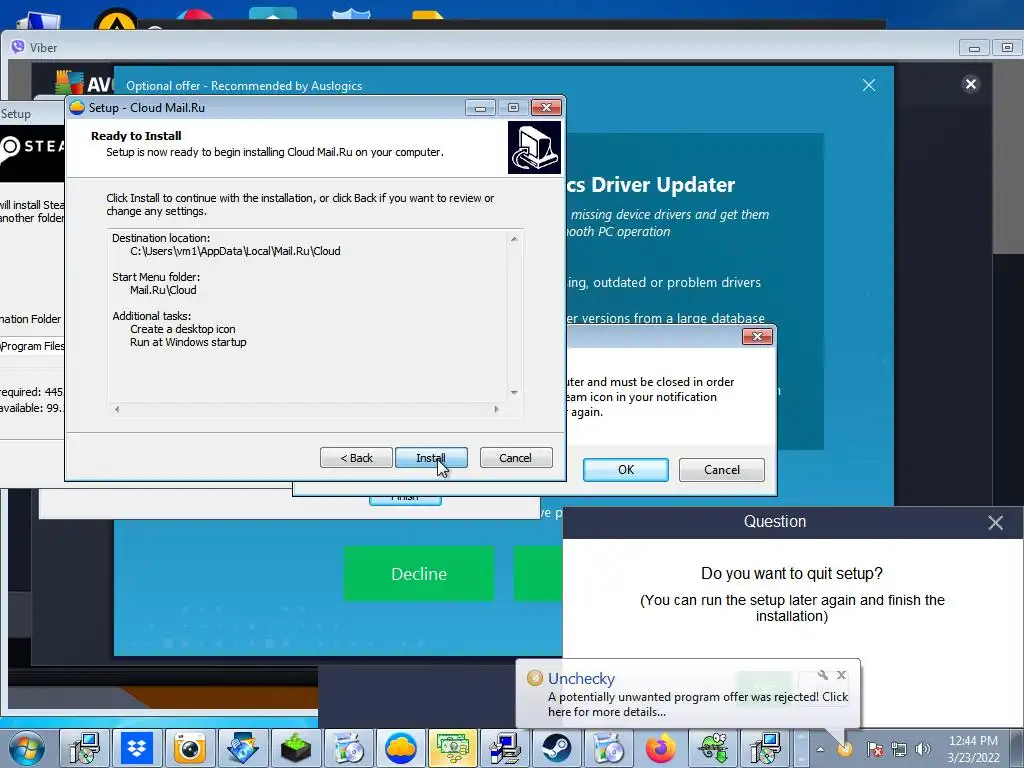Open the Action Center flag icon

[875, 749]
